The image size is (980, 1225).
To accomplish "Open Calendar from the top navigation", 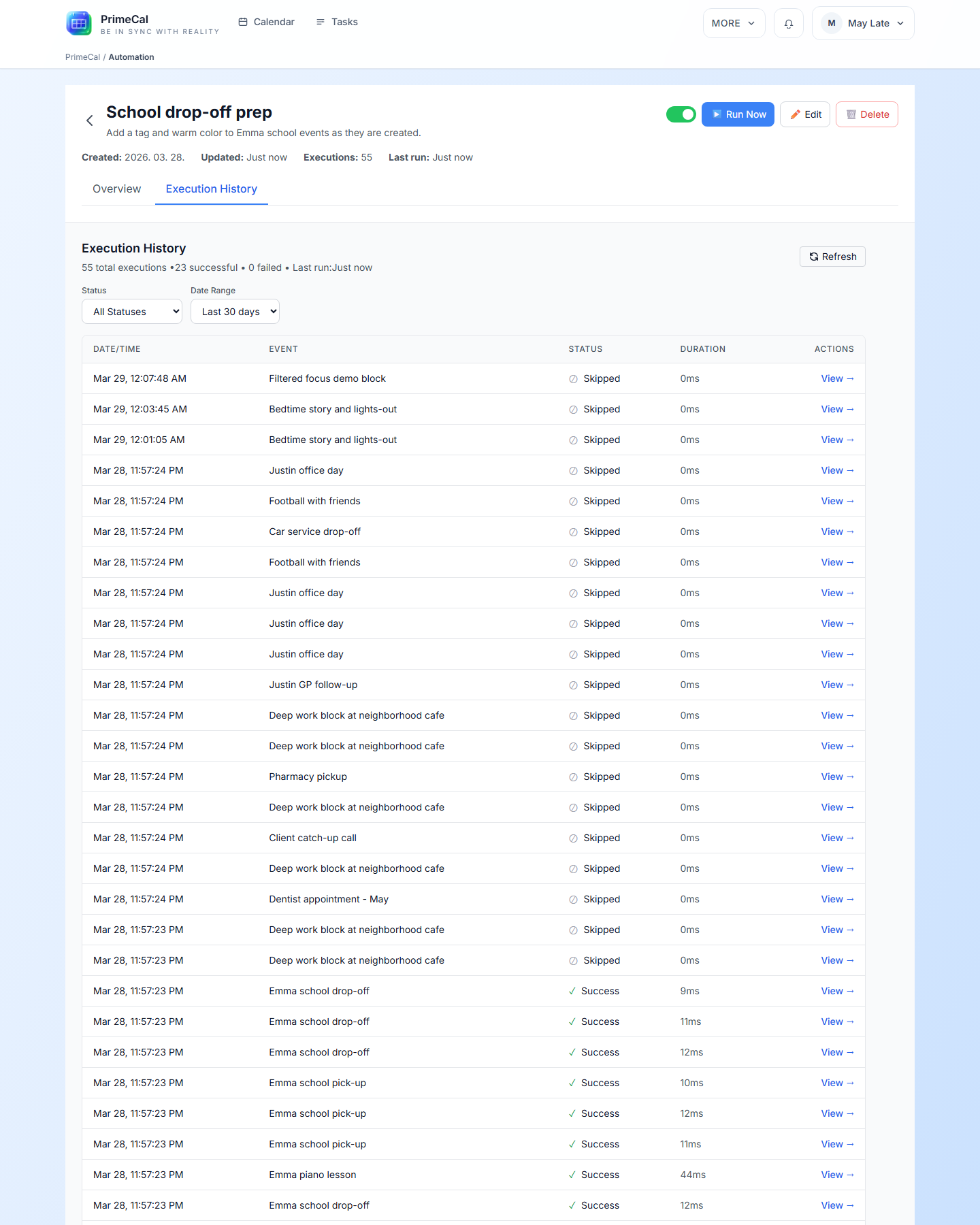I will coord(267,22).
